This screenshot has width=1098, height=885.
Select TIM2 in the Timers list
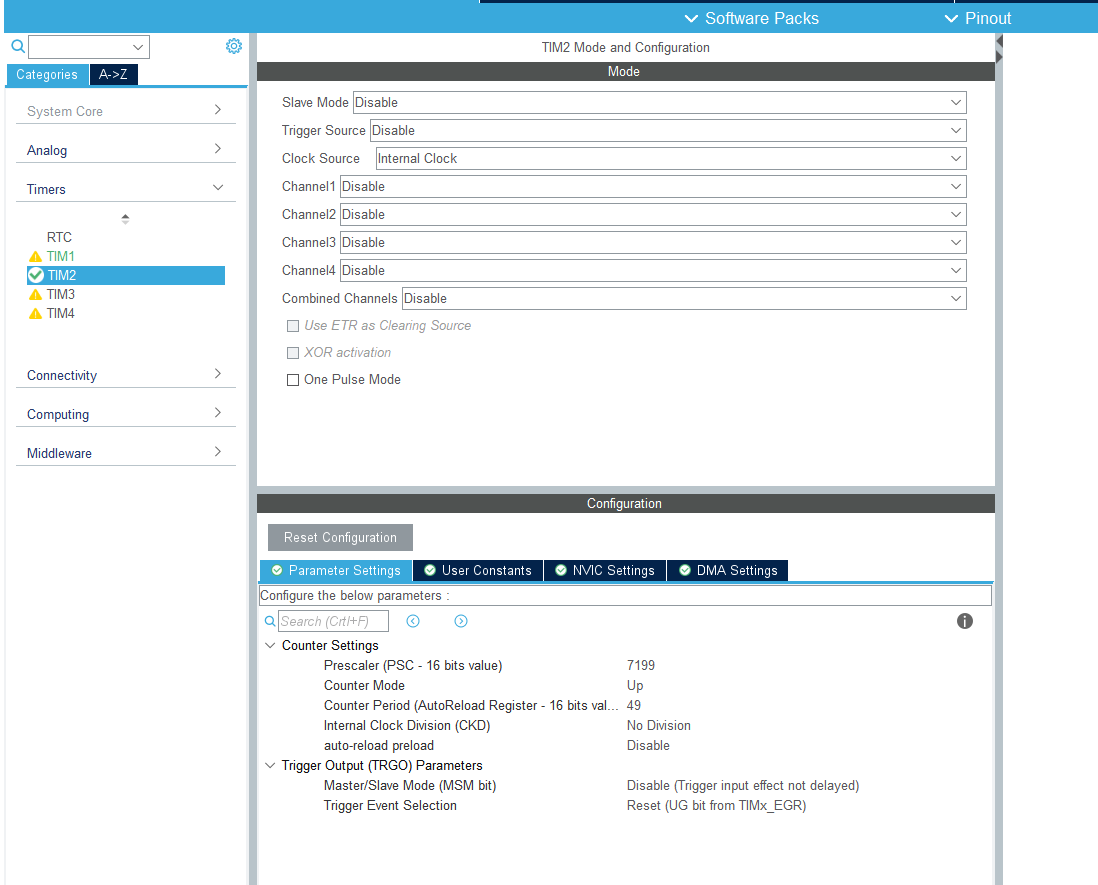pos(126,275)
